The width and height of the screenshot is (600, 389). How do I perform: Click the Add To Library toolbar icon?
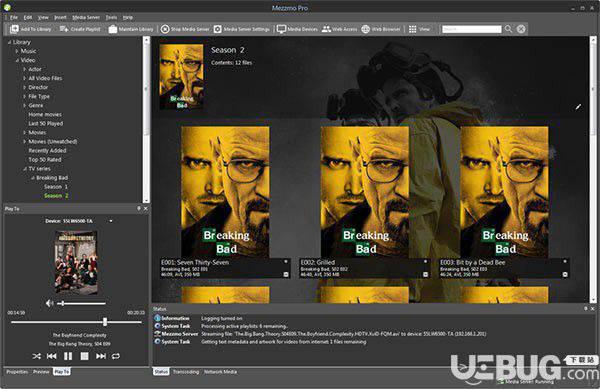coord(14,29)
